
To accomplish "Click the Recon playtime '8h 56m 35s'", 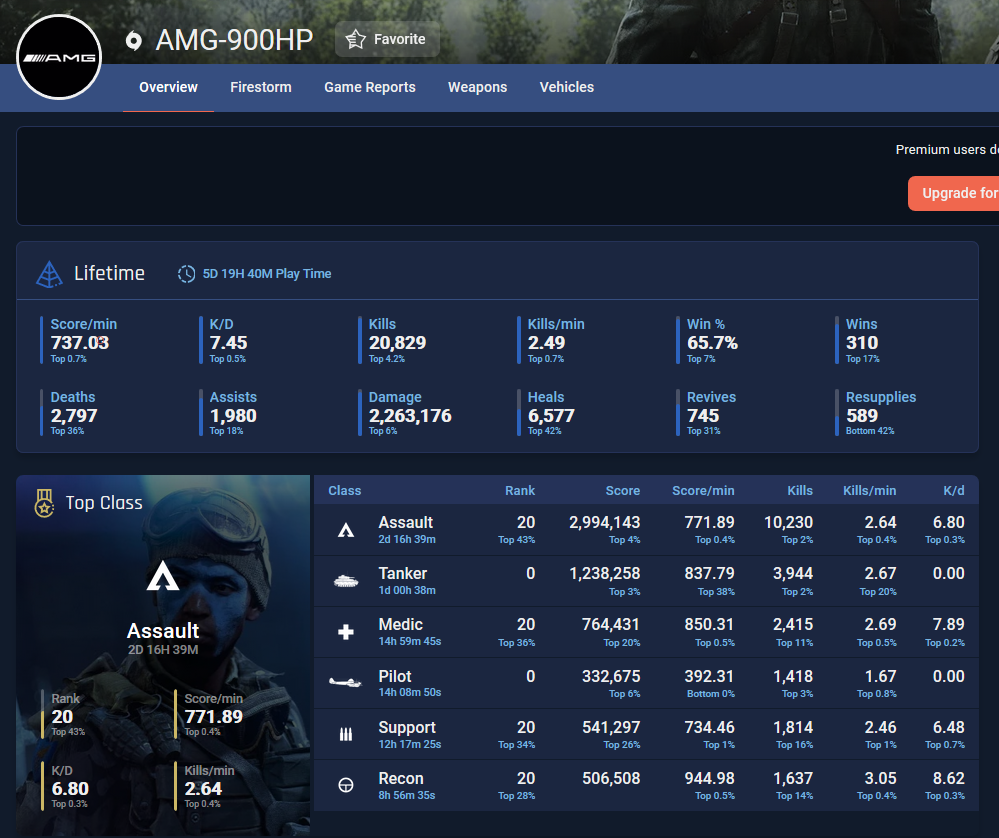I will click(x=406, y=795).
